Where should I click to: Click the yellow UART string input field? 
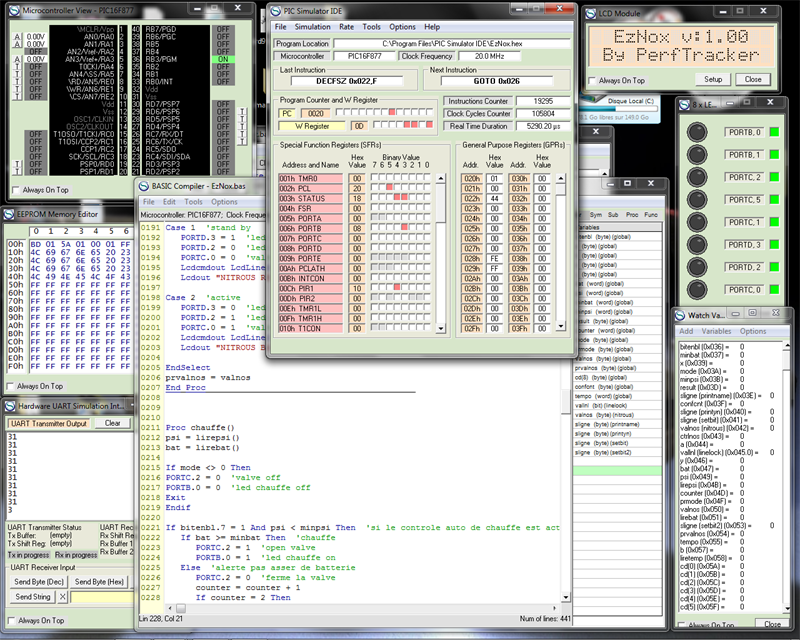pyautogui.click(x=102, y=597)
